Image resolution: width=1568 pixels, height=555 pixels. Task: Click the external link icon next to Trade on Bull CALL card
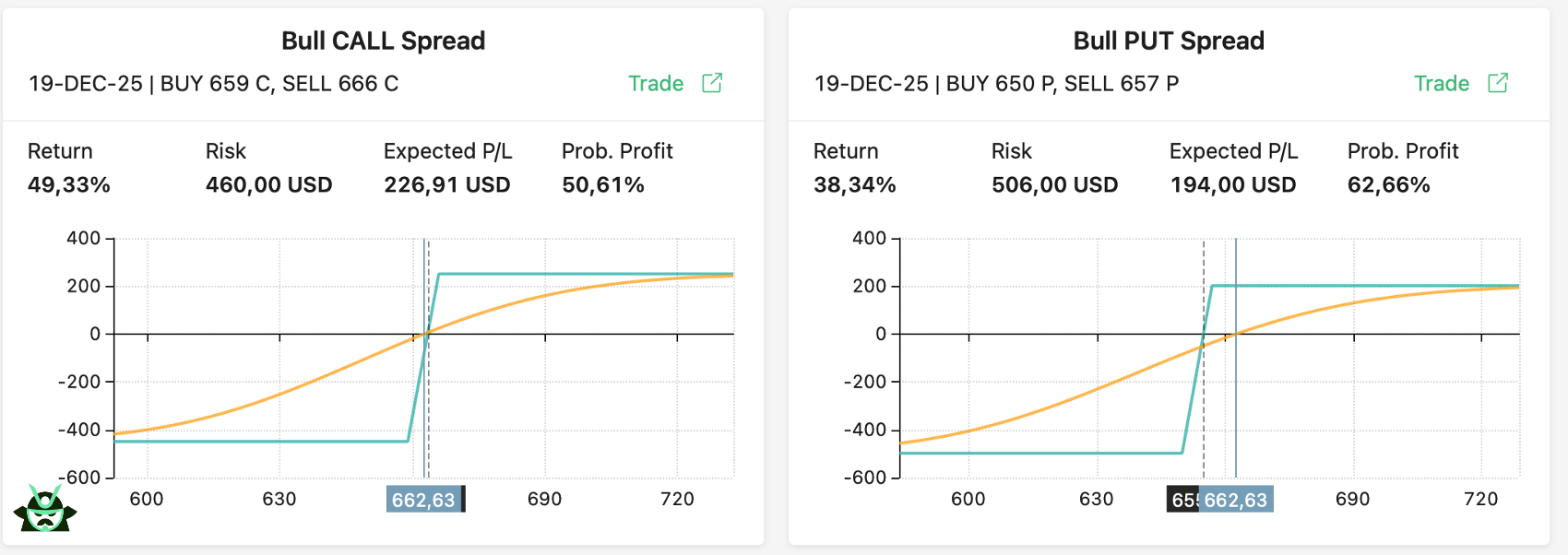click(x=711, y=83)
